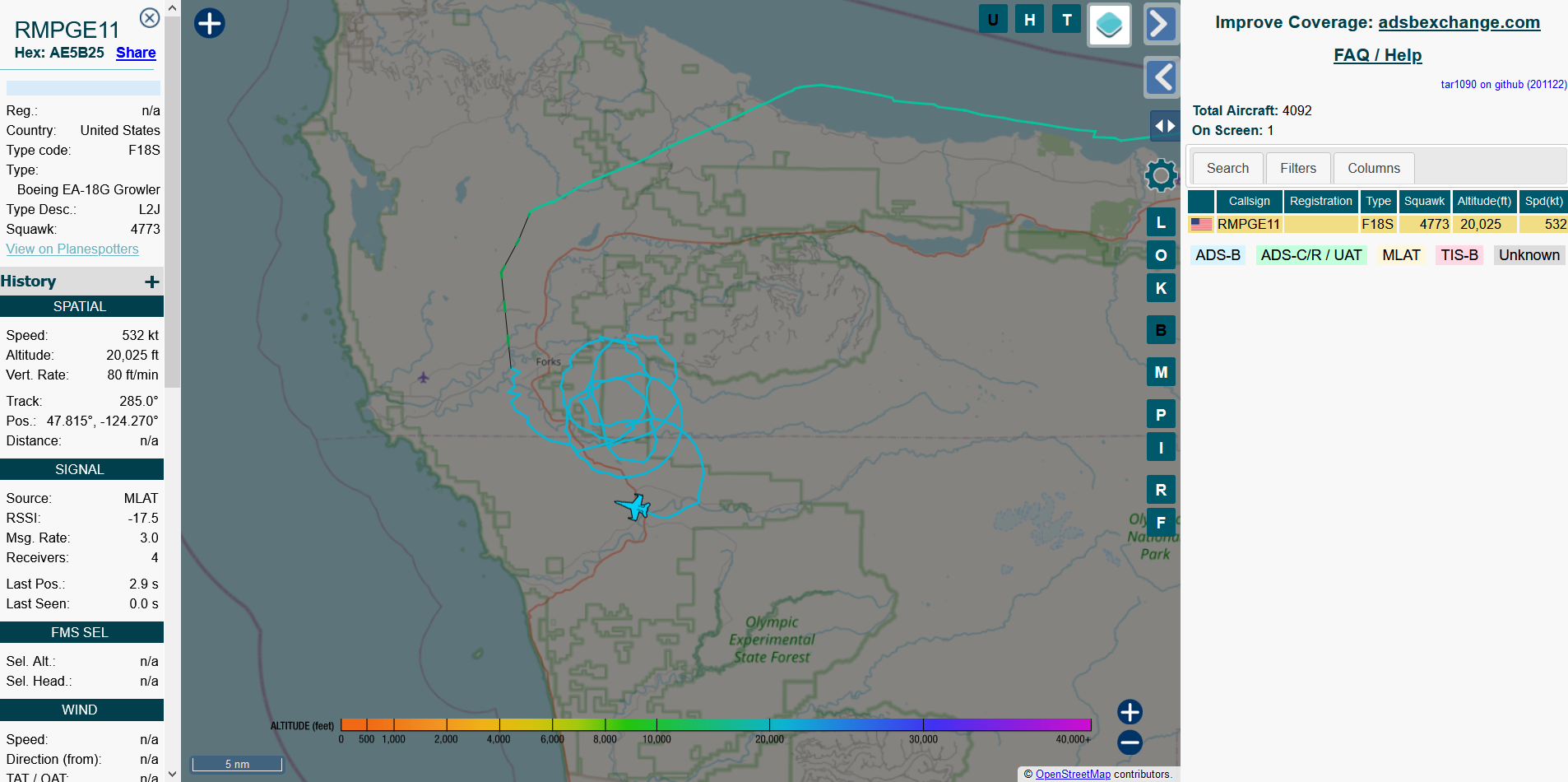Click the Unknown legend label
This screenshot has width=1568, height=782.
1529,255
